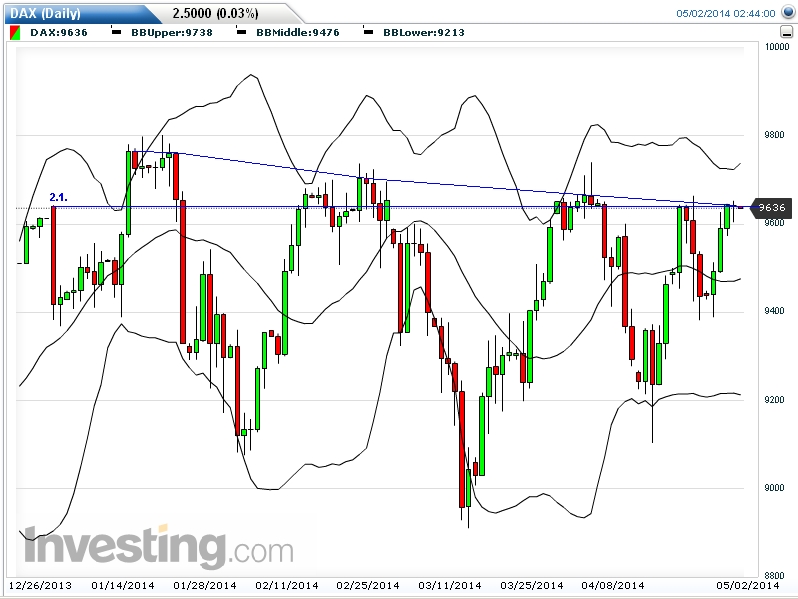This screenshot has width=798, height=599.
Task: Click the 05/02/2014 02:44:00 timestamp
Action: (726, 14)
